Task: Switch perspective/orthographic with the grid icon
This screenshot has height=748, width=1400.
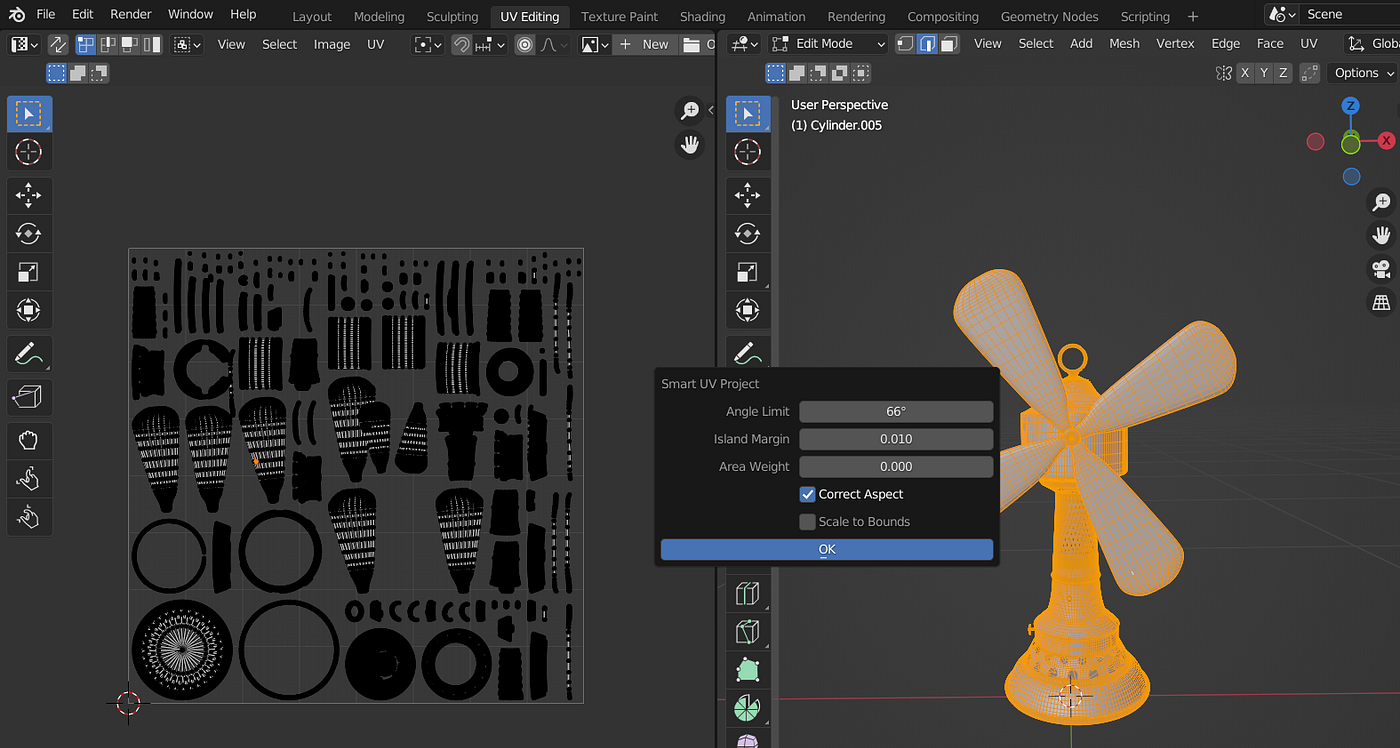Action: coord(1381,302)
